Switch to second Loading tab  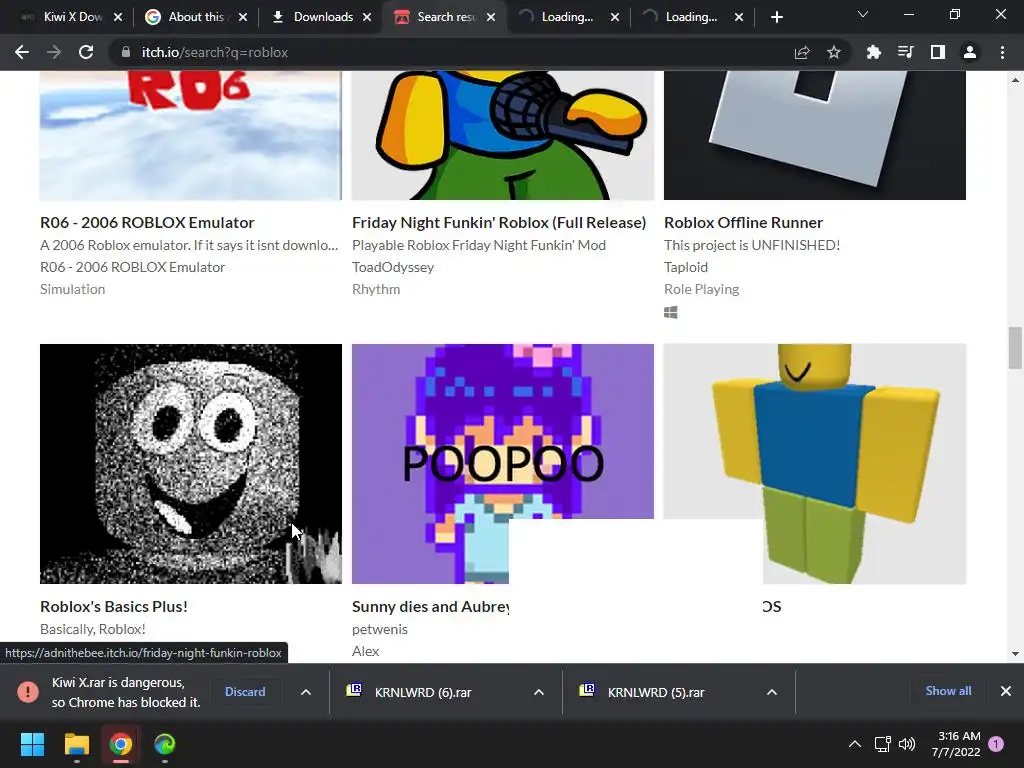[x=691, y=17]
